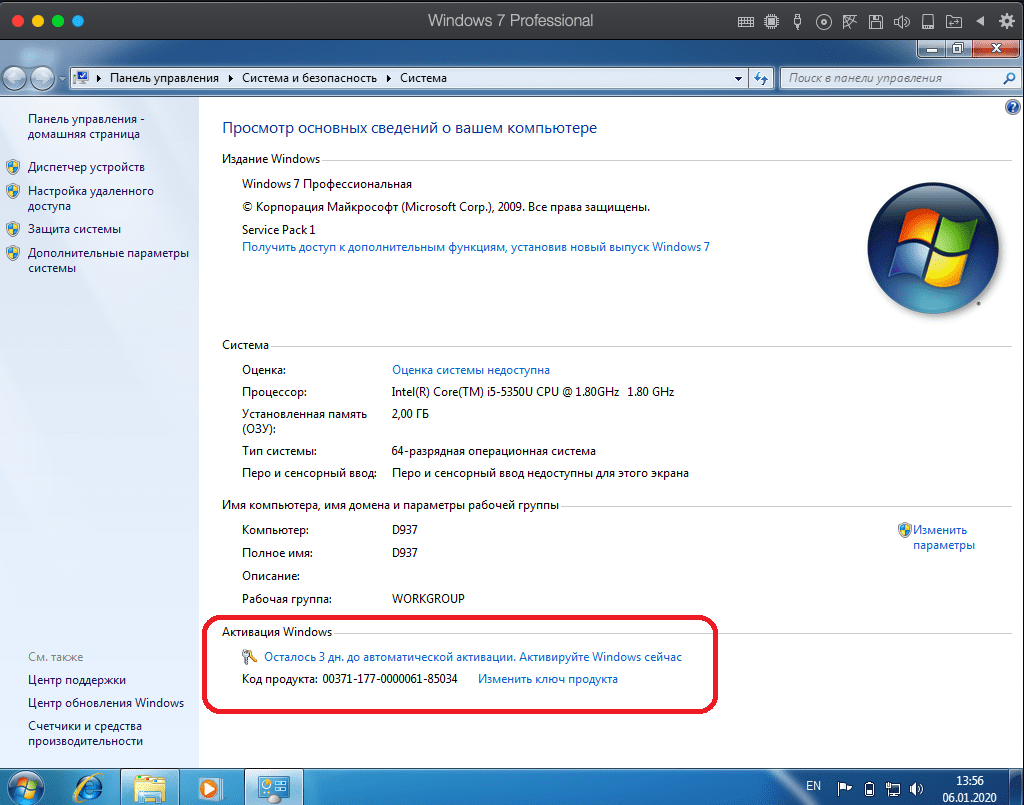This screenshot has width=1024, height=805.
Task: Click network tray icon
Action: pos(893,789)
